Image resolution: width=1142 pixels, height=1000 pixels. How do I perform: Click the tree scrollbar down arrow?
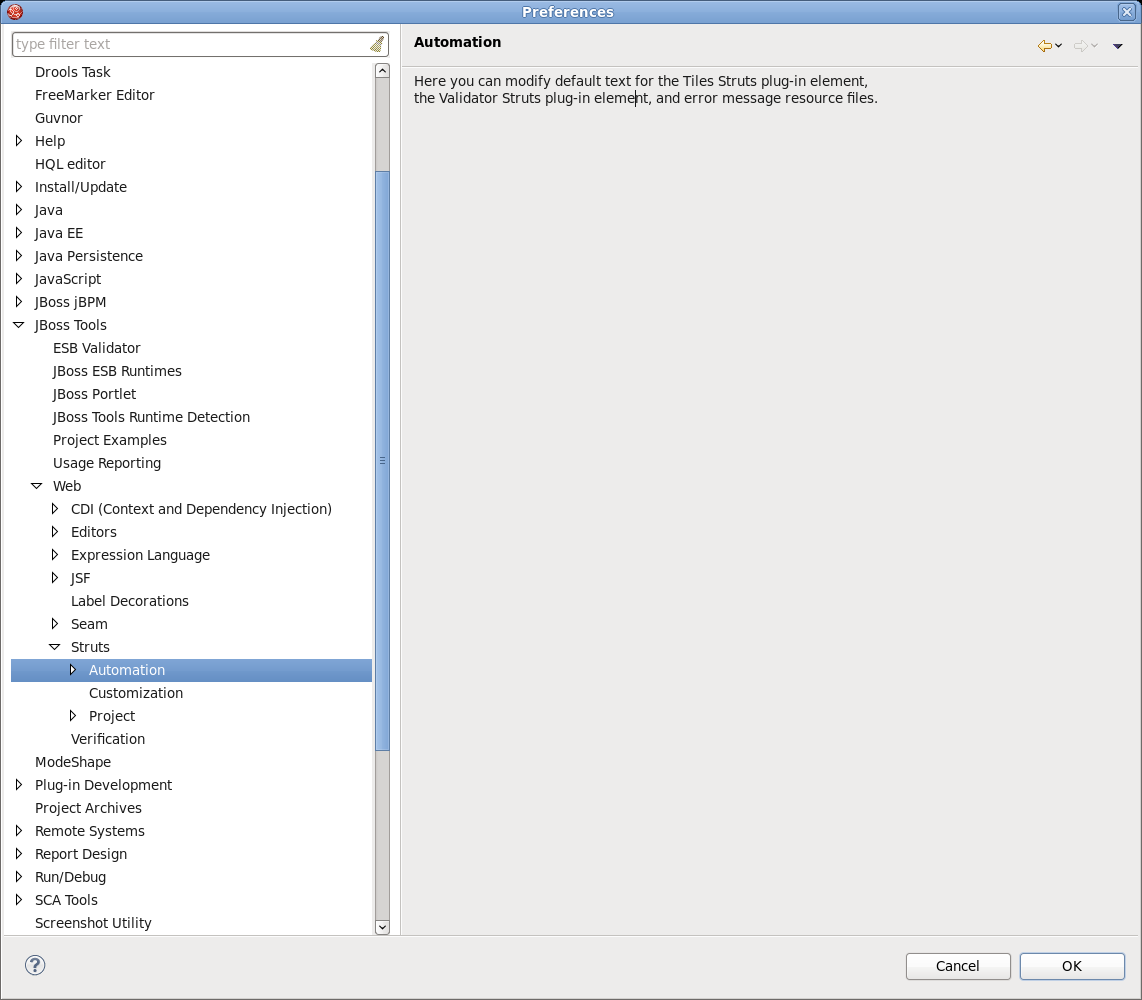point(382,927)
